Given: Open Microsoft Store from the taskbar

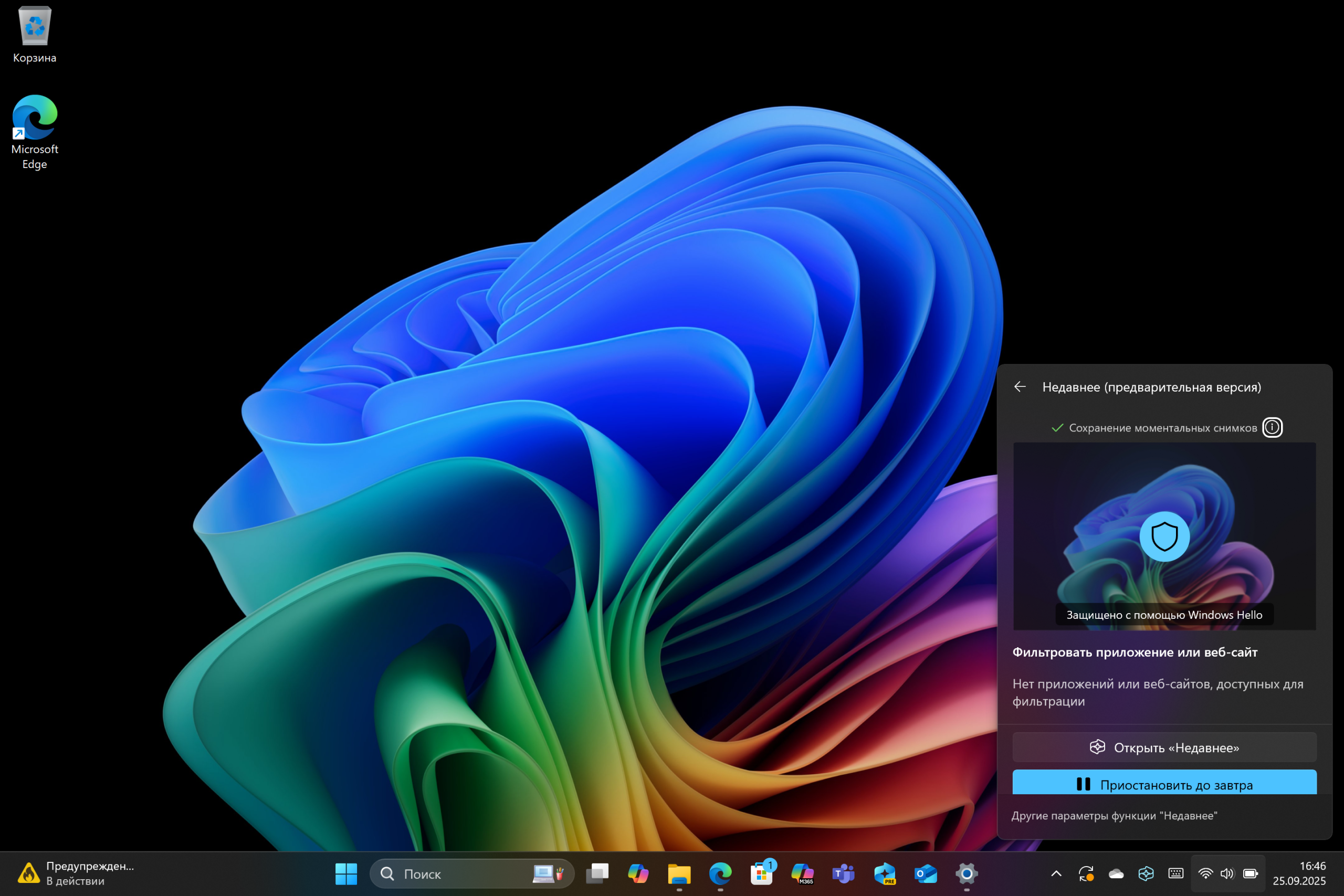Looking at the screenshot, I should pos(761,873).
